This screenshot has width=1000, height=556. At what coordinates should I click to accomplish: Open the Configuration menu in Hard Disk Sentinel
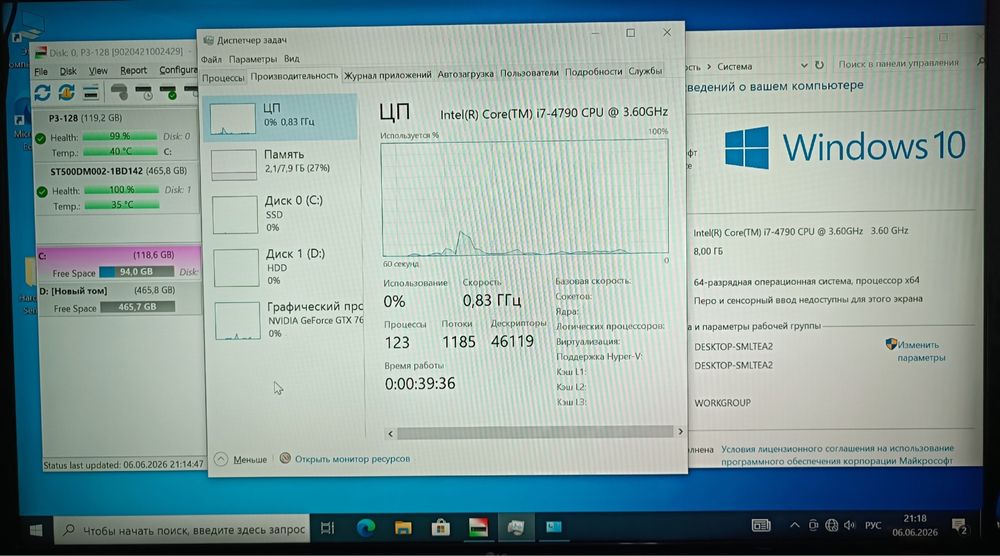[x=178, y=70]
